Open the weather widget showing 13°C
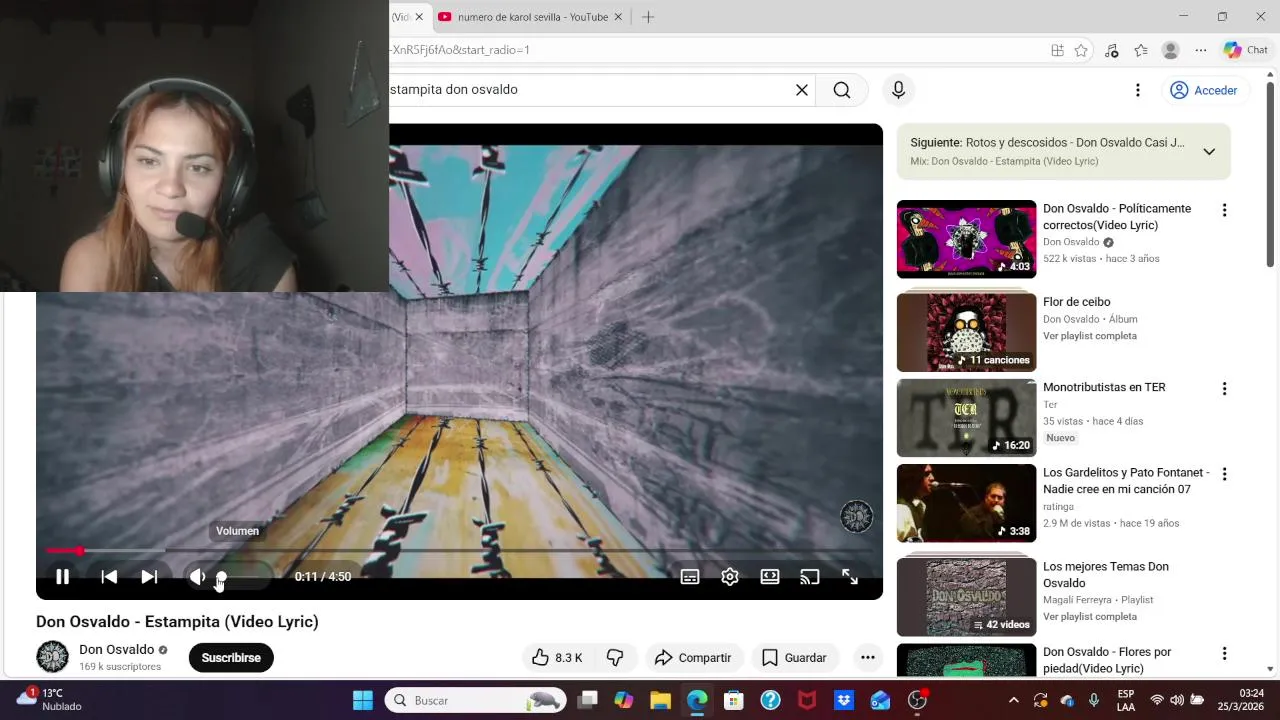Image resolution: width=1280 pixels, height=720 pixels. tap(50, 700)
